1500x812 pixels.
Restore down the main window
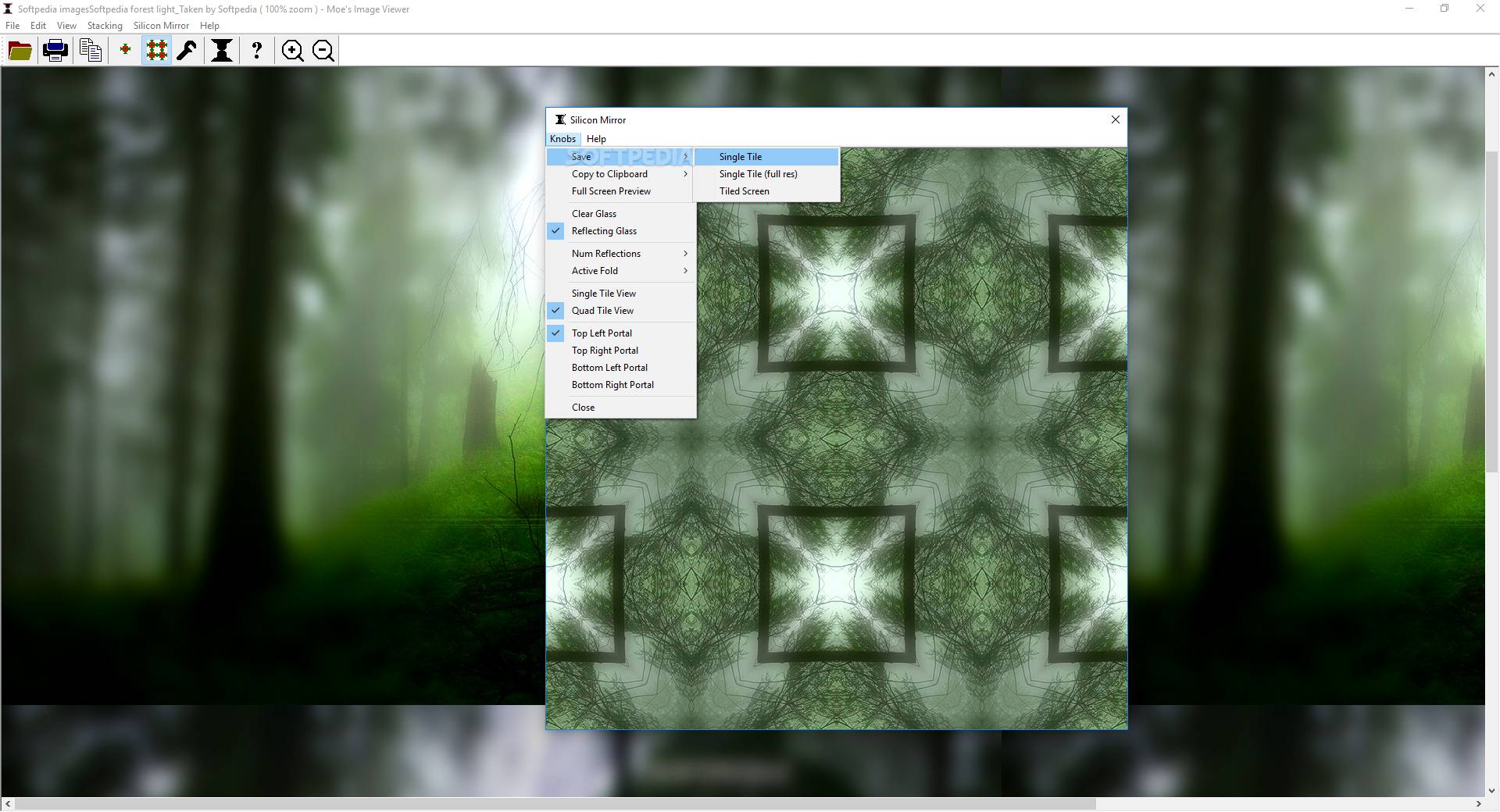pyautogui.click(x=1445, y=9)
